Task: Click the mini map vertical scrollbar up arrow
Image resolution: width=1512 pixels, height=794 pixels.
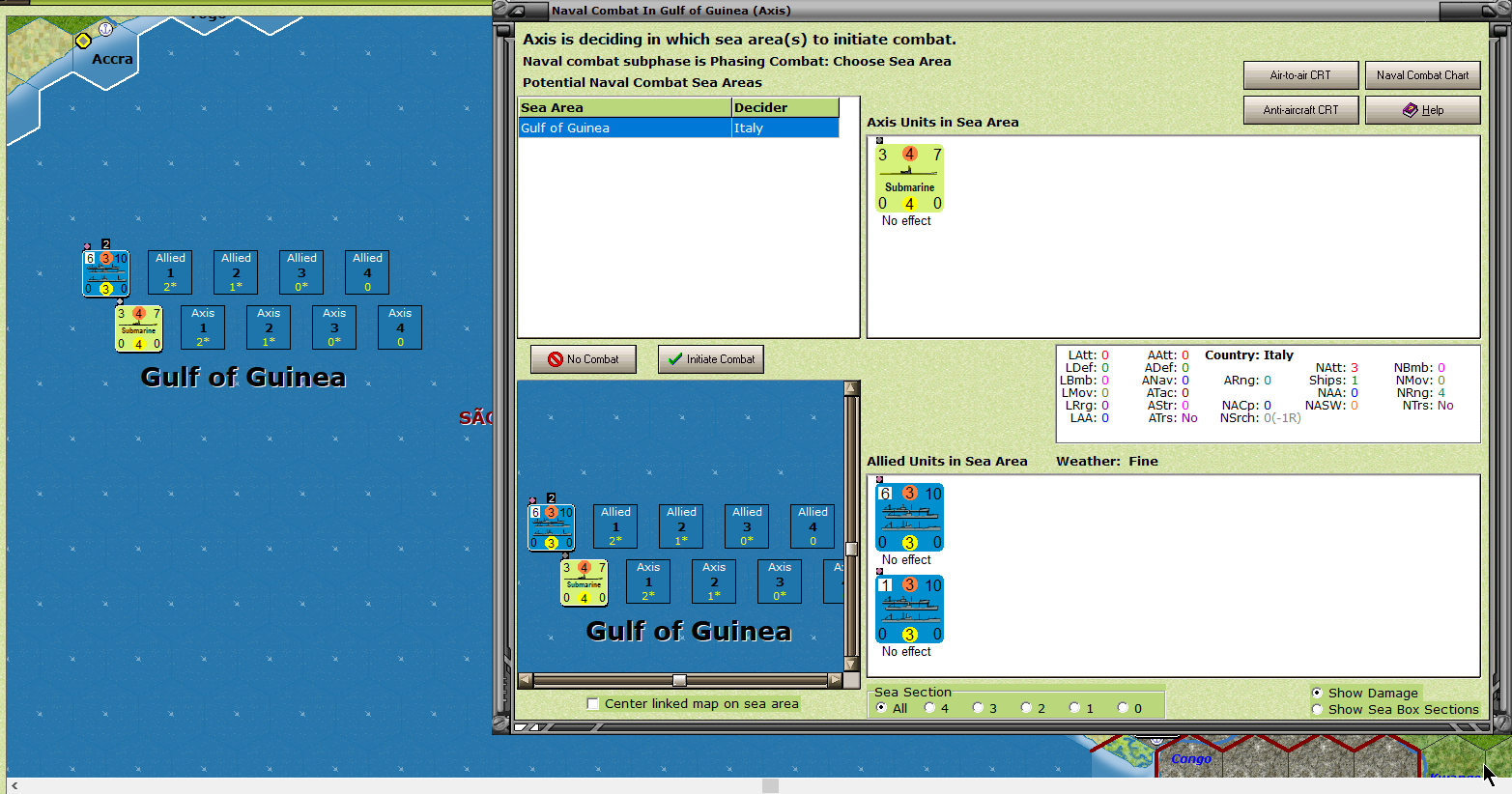Action: 851,388
